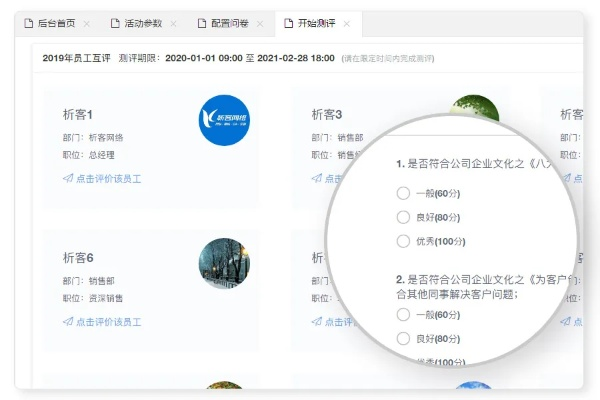Viewport: 600px width, 400px height.
Task: Select 良好(80分) for question 1
Action: coord(403,217)
